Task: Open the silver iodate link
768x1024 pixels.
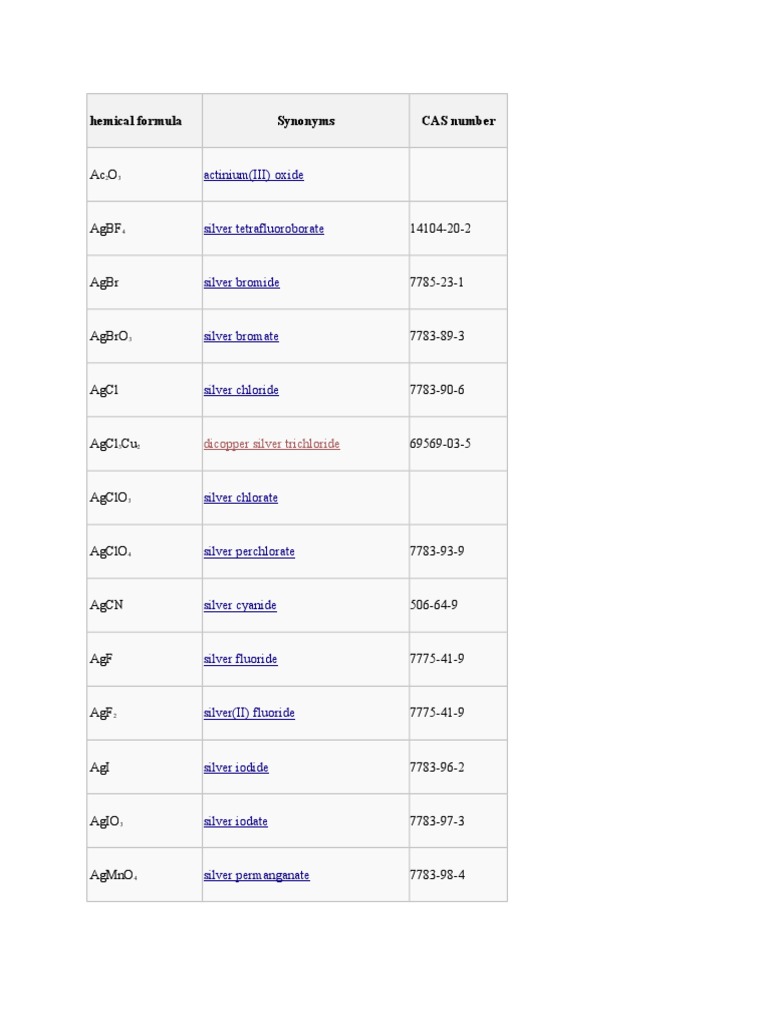Action: [x=235, y=822]
